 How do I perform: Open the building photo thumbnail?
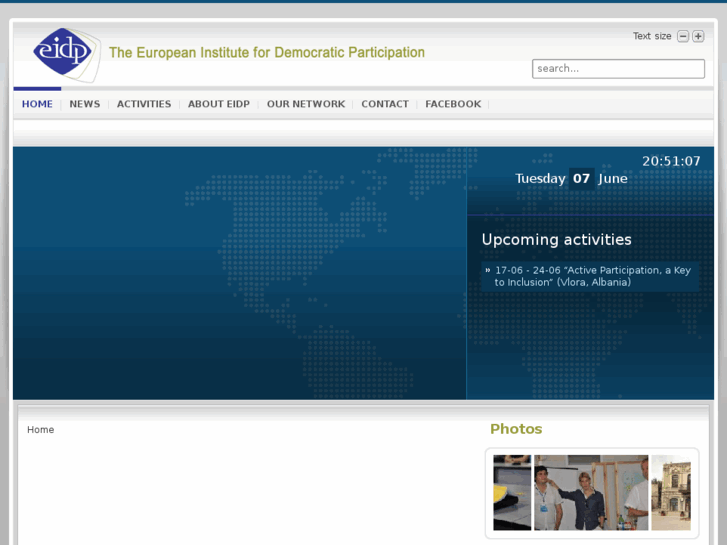671,493
